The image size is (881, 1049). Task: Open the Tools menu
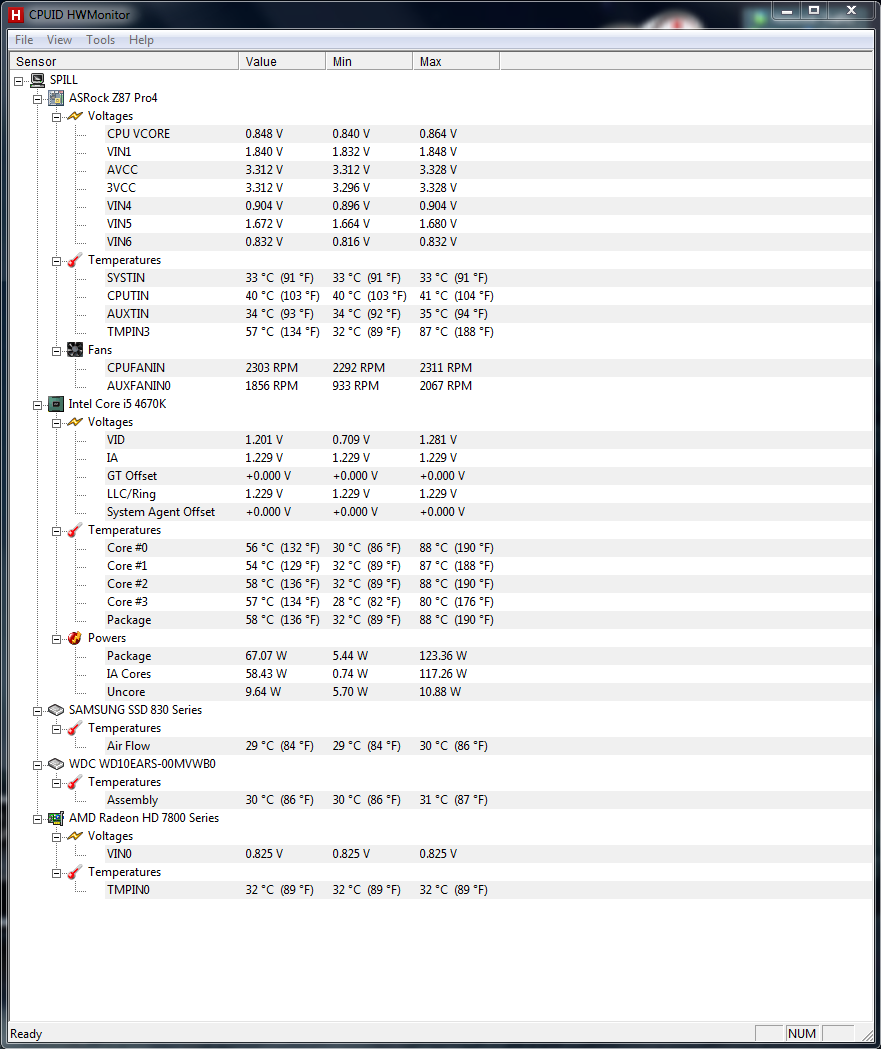coord(100,40)
